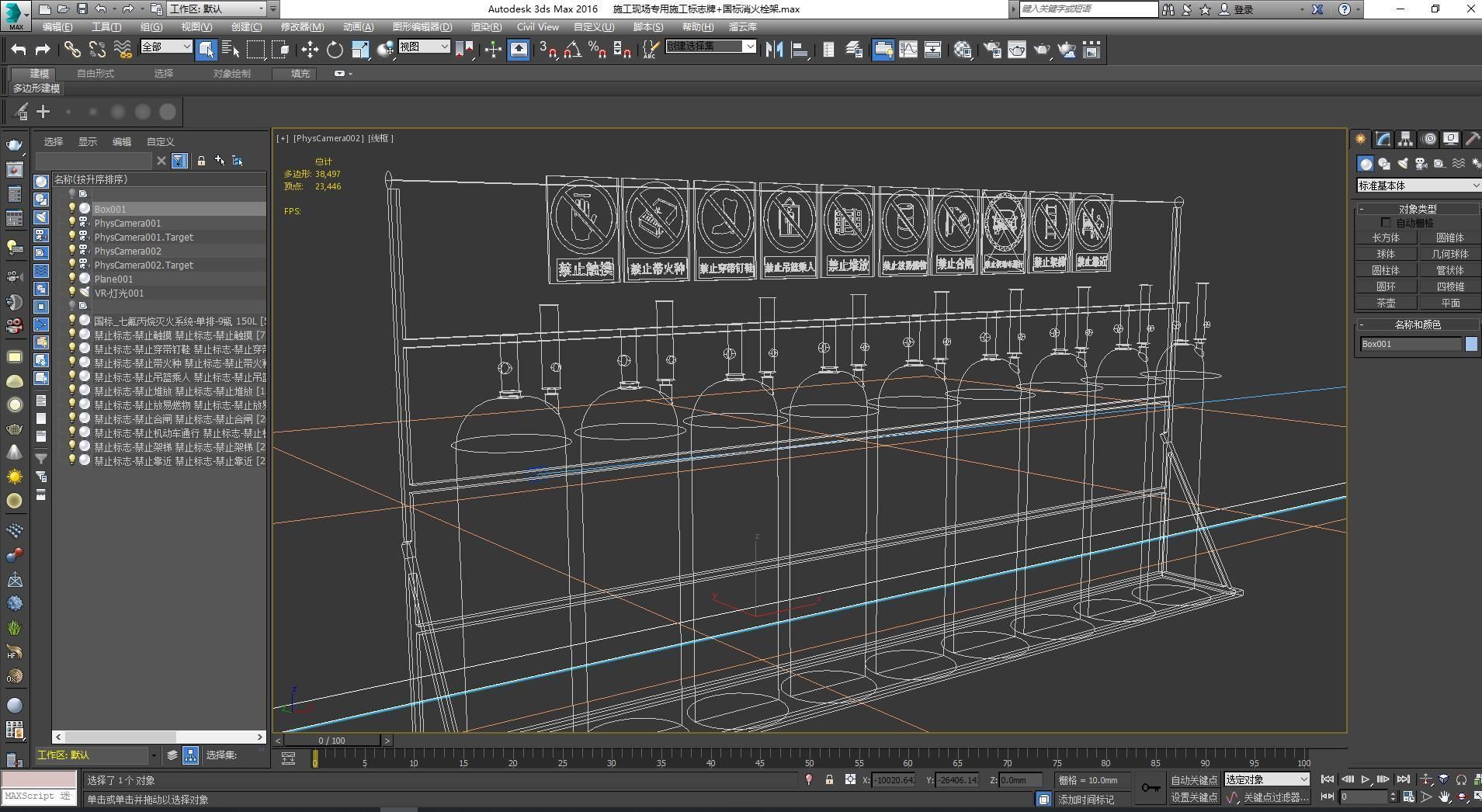This screenshot has height=812, width=1482.
Task: Switch to the 自由形式 ribbon tab
Action: 95,74
